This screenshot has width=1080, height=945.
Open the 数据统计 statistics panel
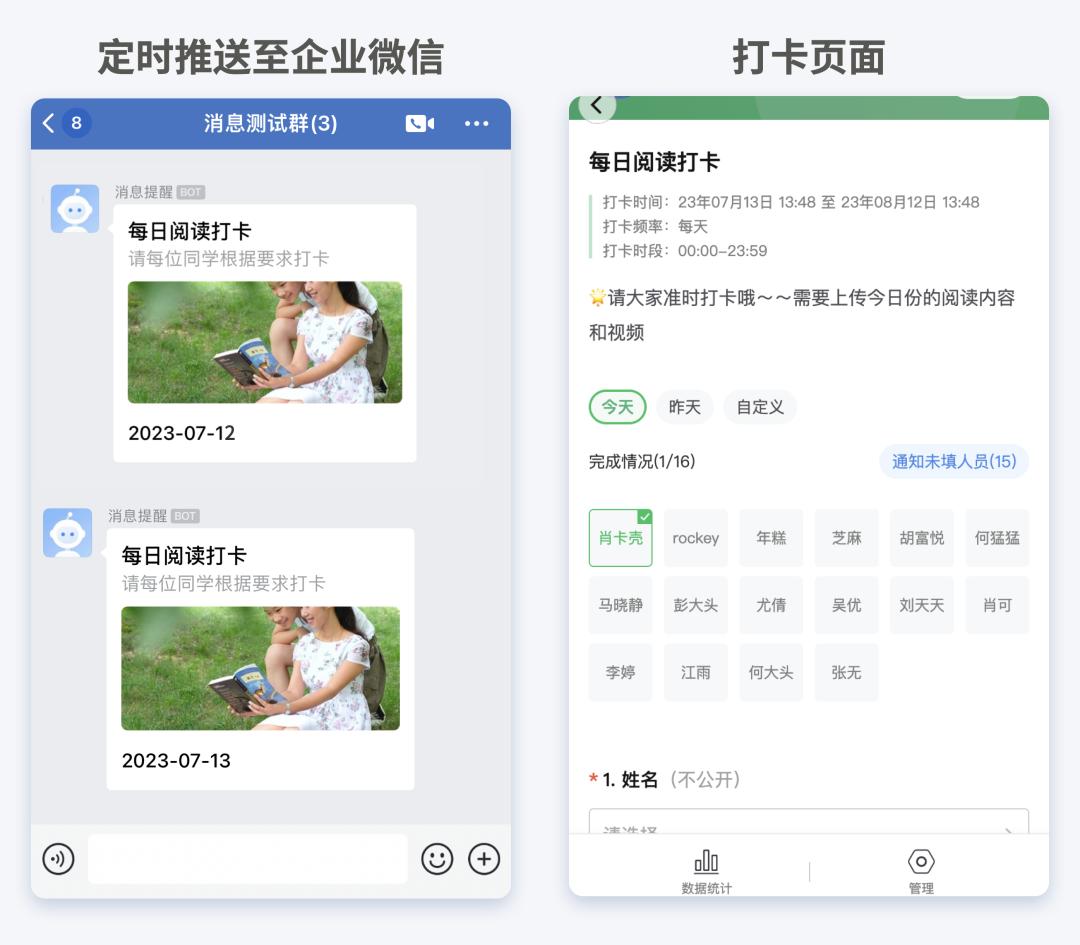click(706, 869)
